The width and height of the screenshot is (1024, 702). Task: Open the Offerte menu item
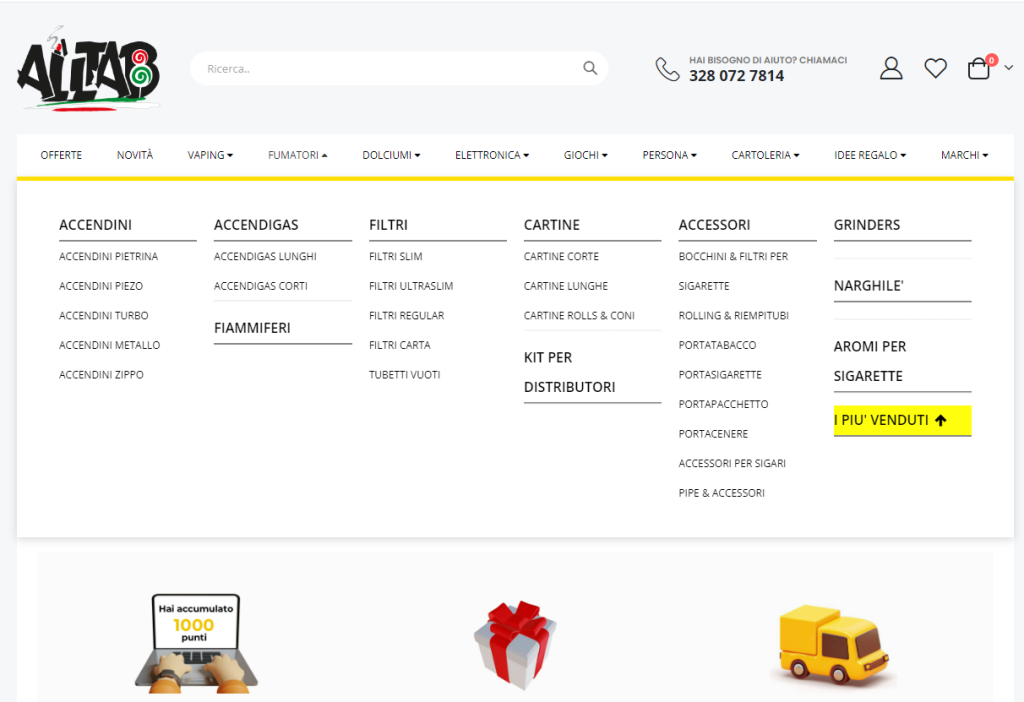coord(61,155)
